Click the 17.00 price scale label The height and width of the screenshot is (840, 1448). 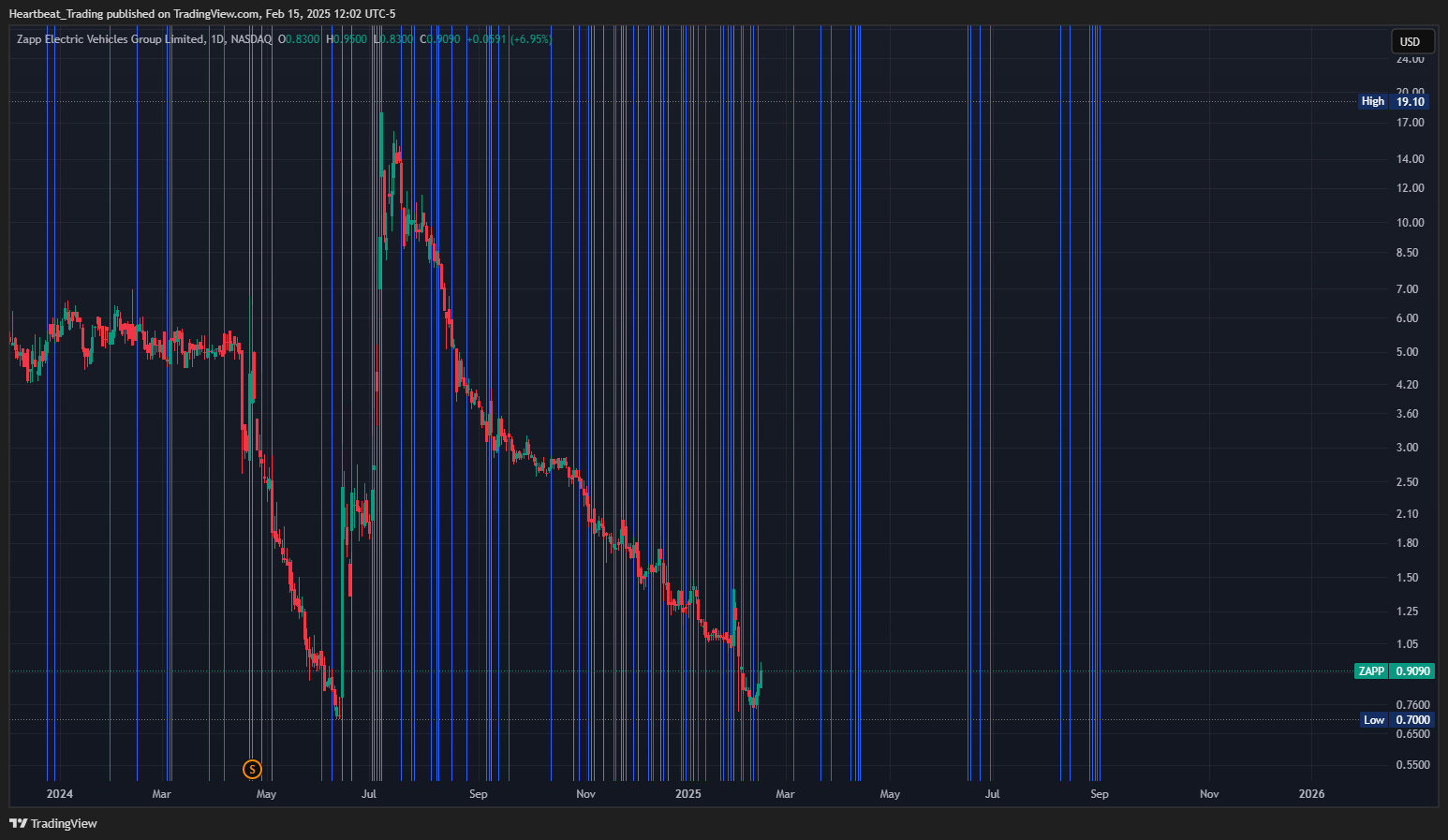click(1410, 123)
